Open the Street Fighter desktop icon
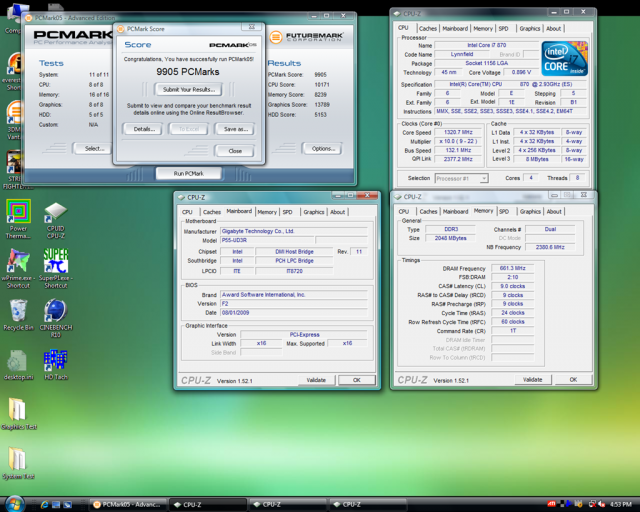The width and height of the screenshot is (640, 512). [14, 170]
